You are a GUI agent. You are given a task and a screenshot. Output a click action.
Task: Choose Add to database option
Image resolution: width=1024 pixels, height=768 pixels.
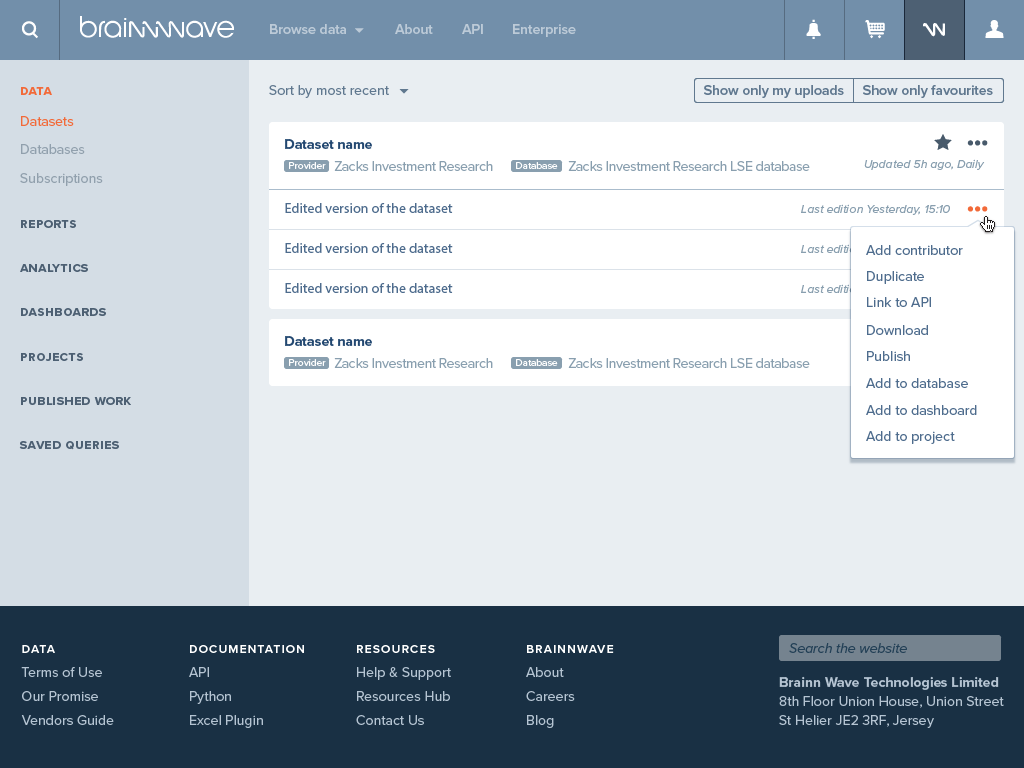tap(916, 383)
